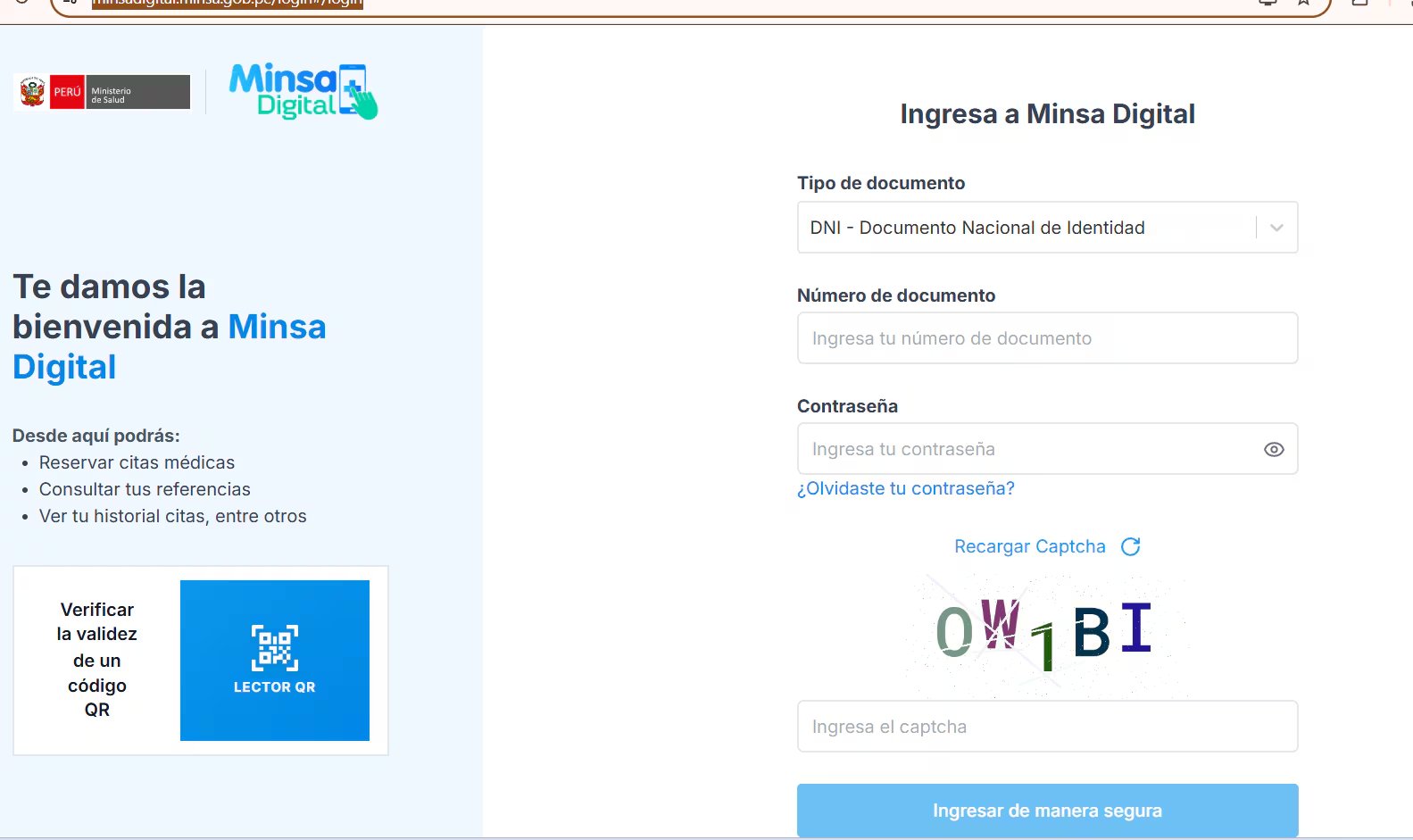Click the welcome heading 'Te damos la bienvenida'
Screen dimensions: 1413x840
pyautogui.click(x=170, y=327)
